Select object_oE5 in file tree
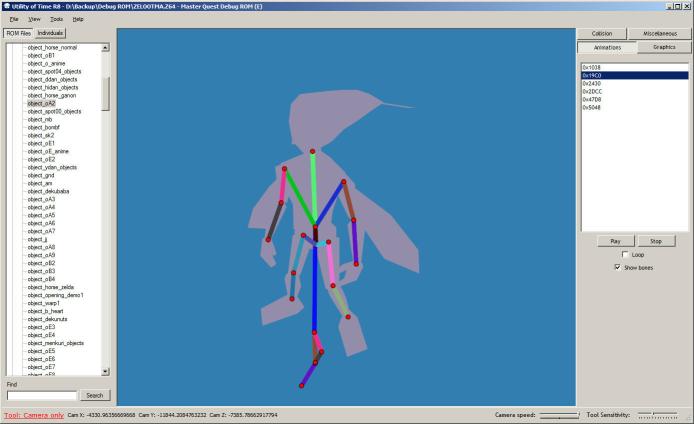The width and height of the screenshot is (694, 424). tap(42, 351)
